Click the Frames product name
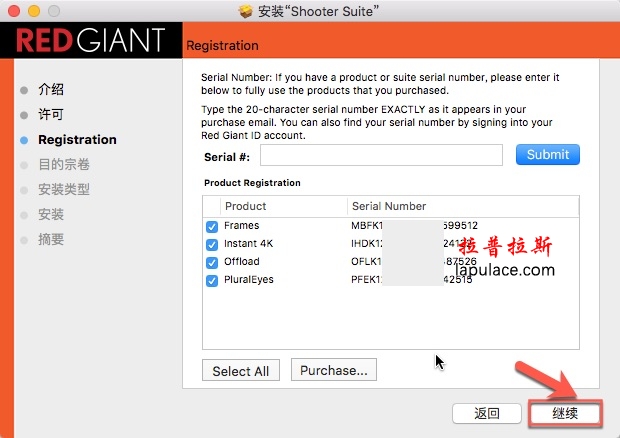The height and width of the screenshot is (438, 620). (x=242, y=225)
